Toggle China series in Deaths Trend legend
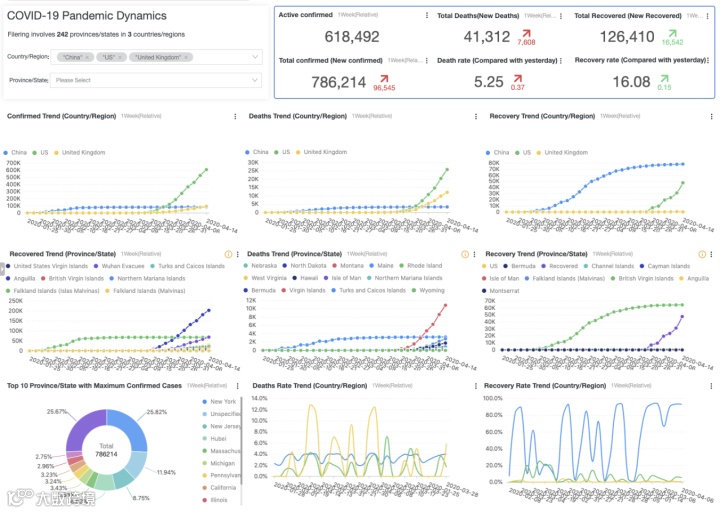720x513 pixels. tap(257, 152)
